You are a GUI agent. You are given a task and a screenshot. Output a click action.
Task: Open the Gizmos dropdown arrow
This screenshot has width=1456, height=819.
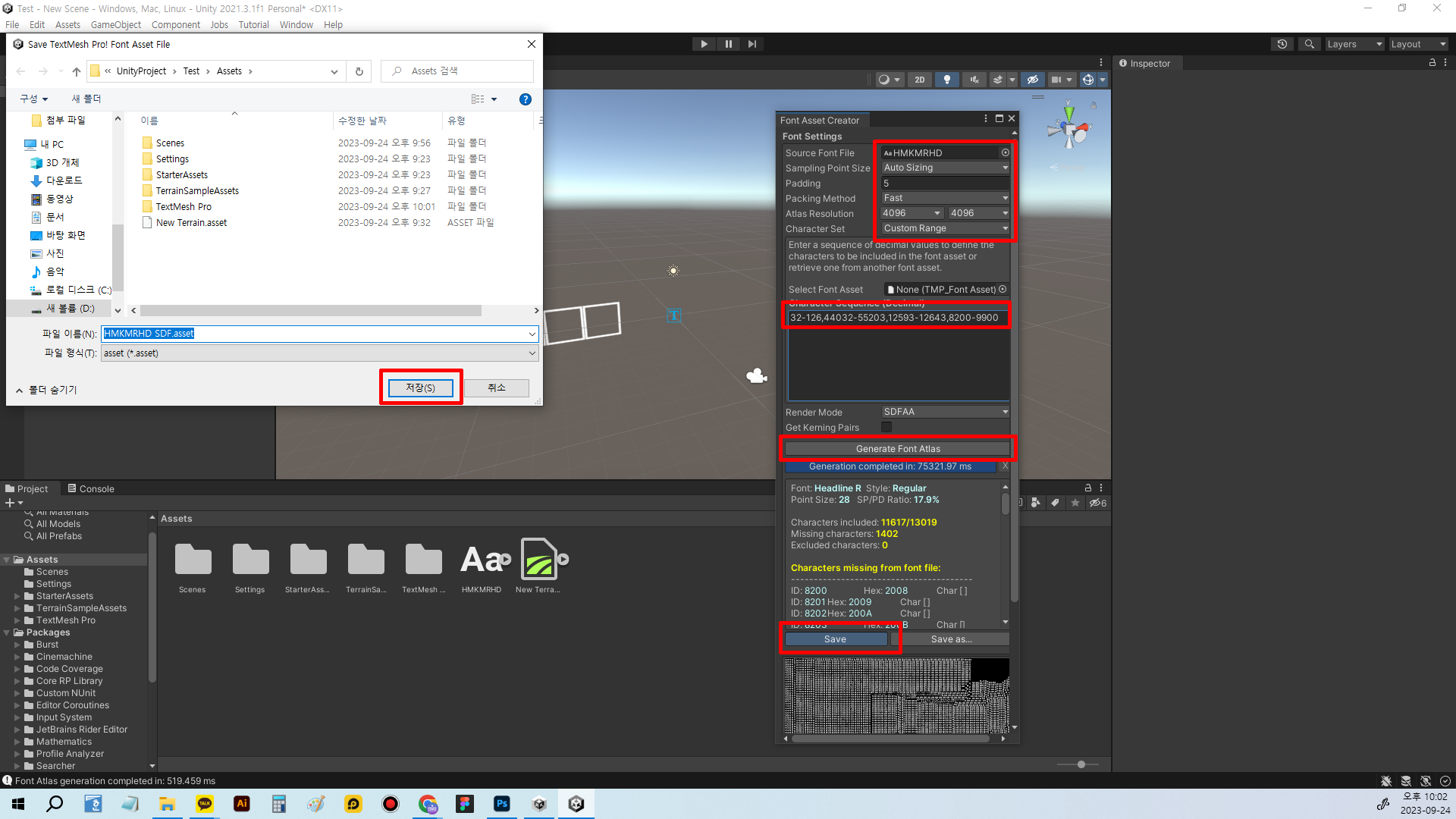tap(1103, 80)
